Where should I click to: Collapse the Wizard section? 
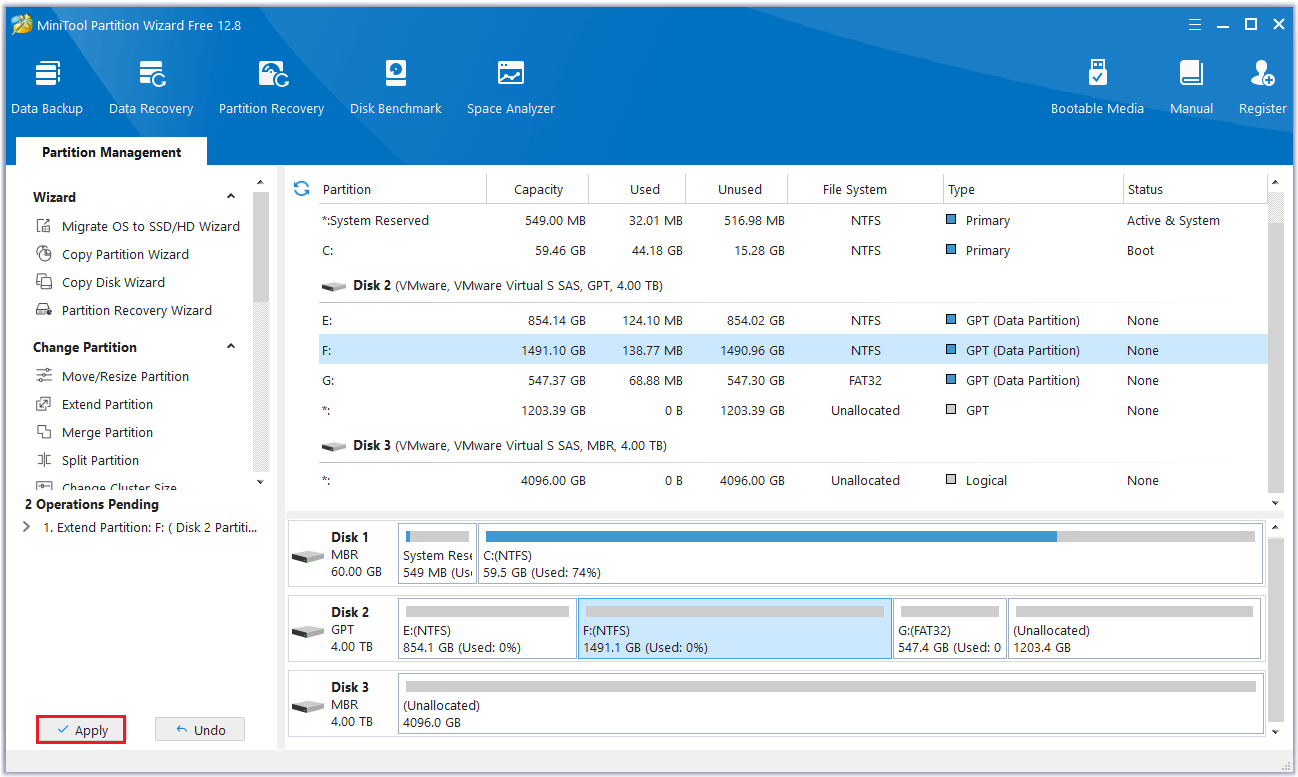click(x=231, y=197)
